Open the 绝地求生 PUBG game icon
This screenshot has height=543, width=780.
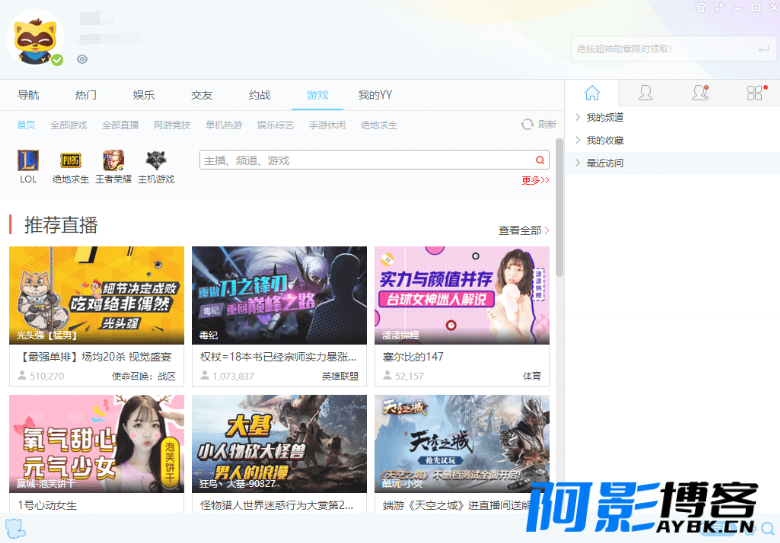70,162
